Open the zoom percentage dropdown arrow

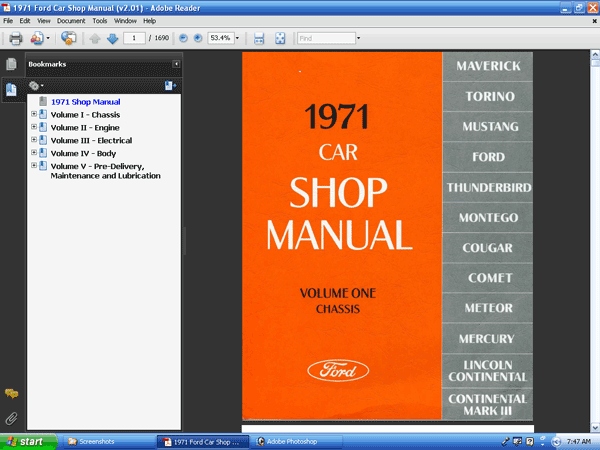click(x=237, y=38)
